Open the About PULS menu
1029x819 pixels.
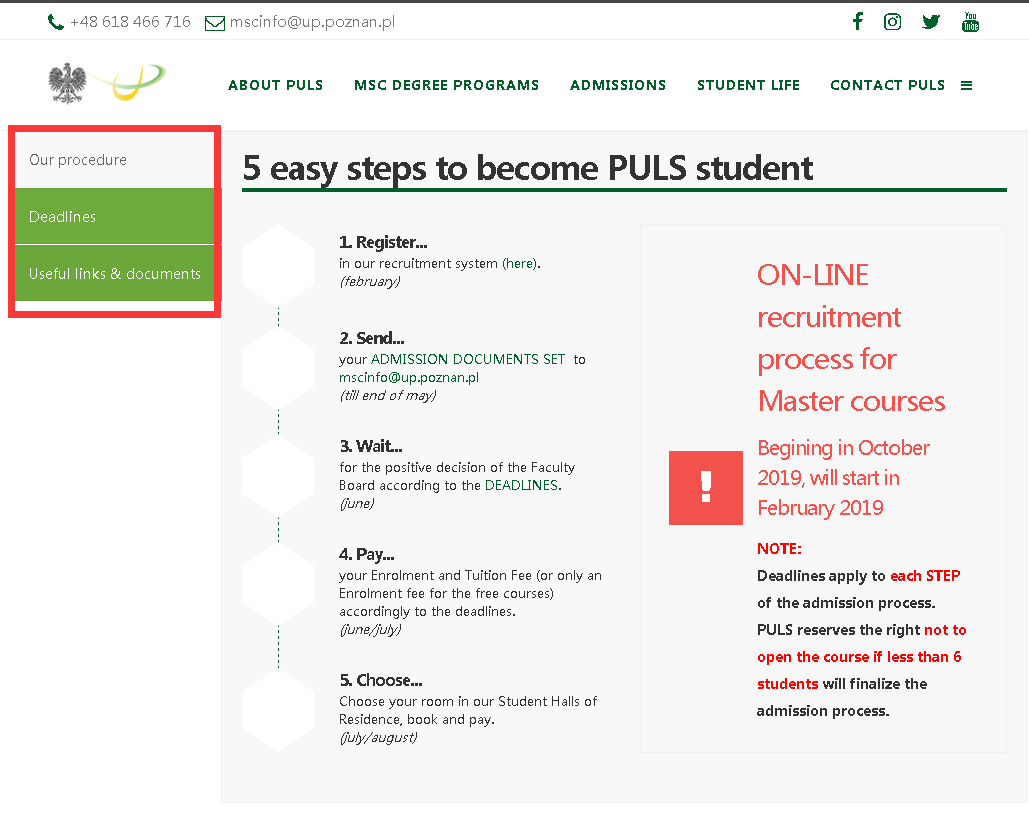276,85
